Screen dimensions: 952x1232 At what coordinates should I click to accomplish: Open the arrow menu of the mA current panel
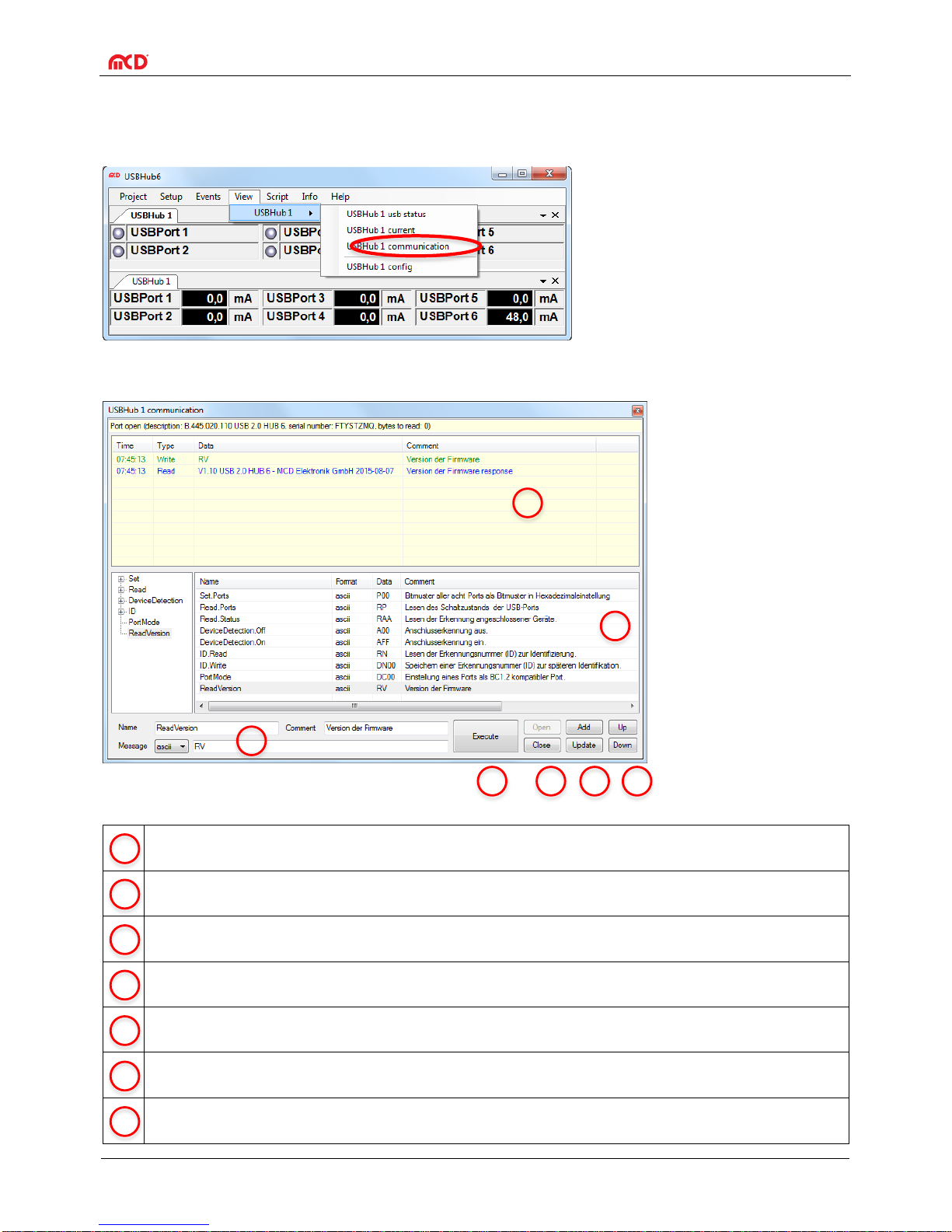[543, 281]
